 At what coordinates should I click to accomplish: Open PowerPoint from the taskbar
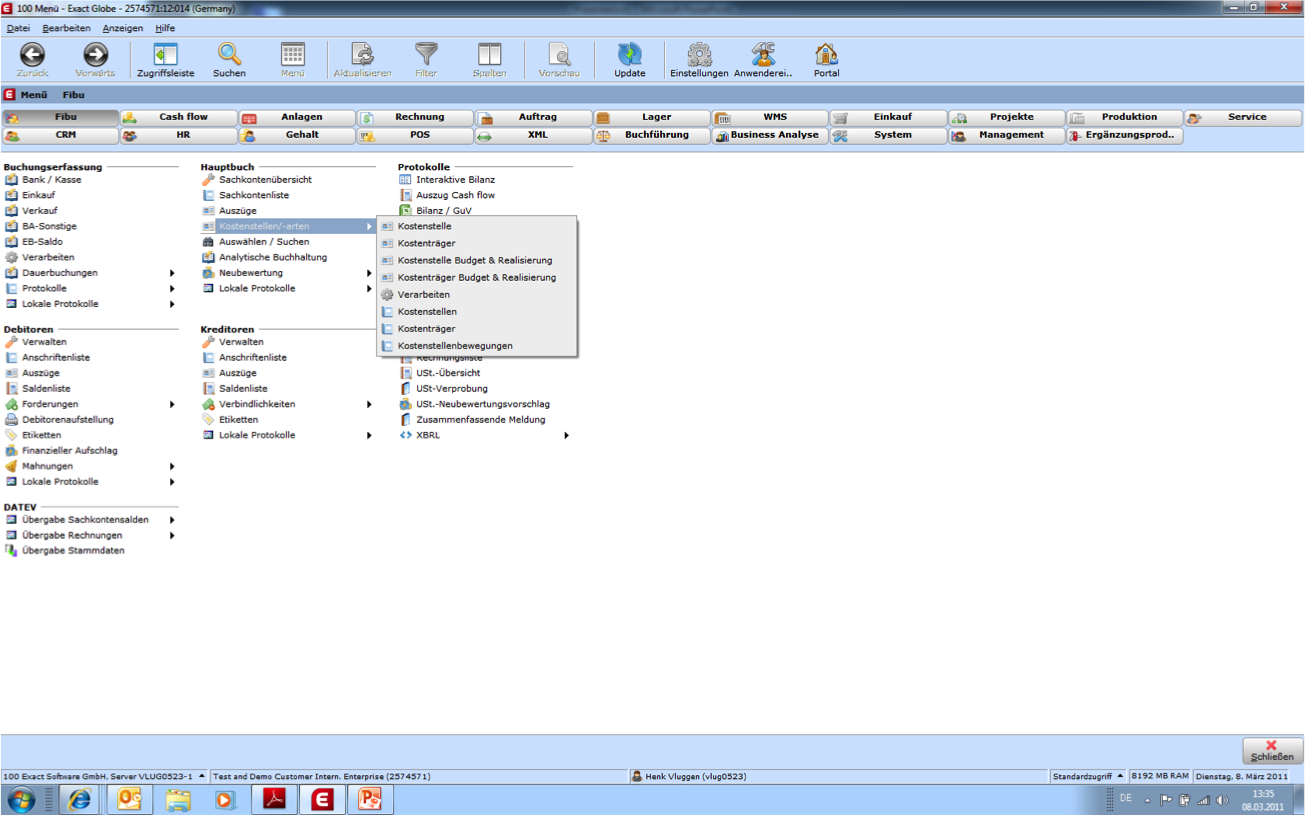coord(370,799)
